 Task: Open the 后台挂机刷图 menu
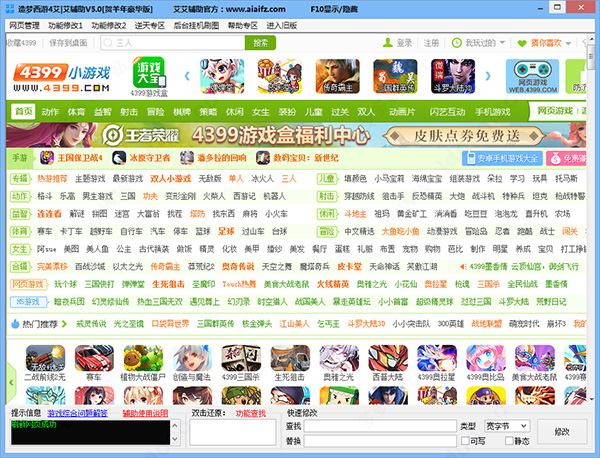point(196,26)
